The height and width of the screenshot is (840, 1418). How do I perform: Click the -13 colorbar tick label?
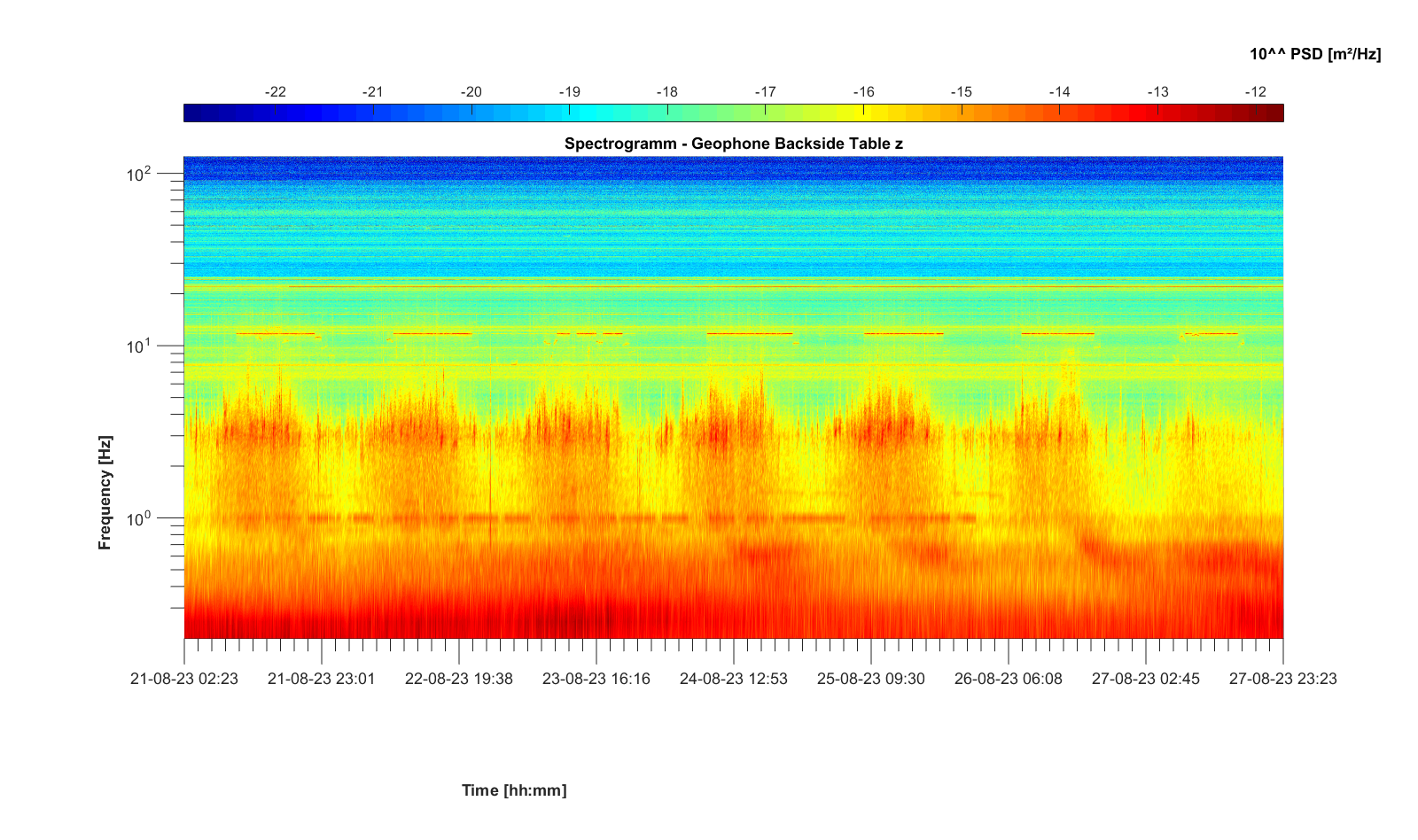[1157, 92]
